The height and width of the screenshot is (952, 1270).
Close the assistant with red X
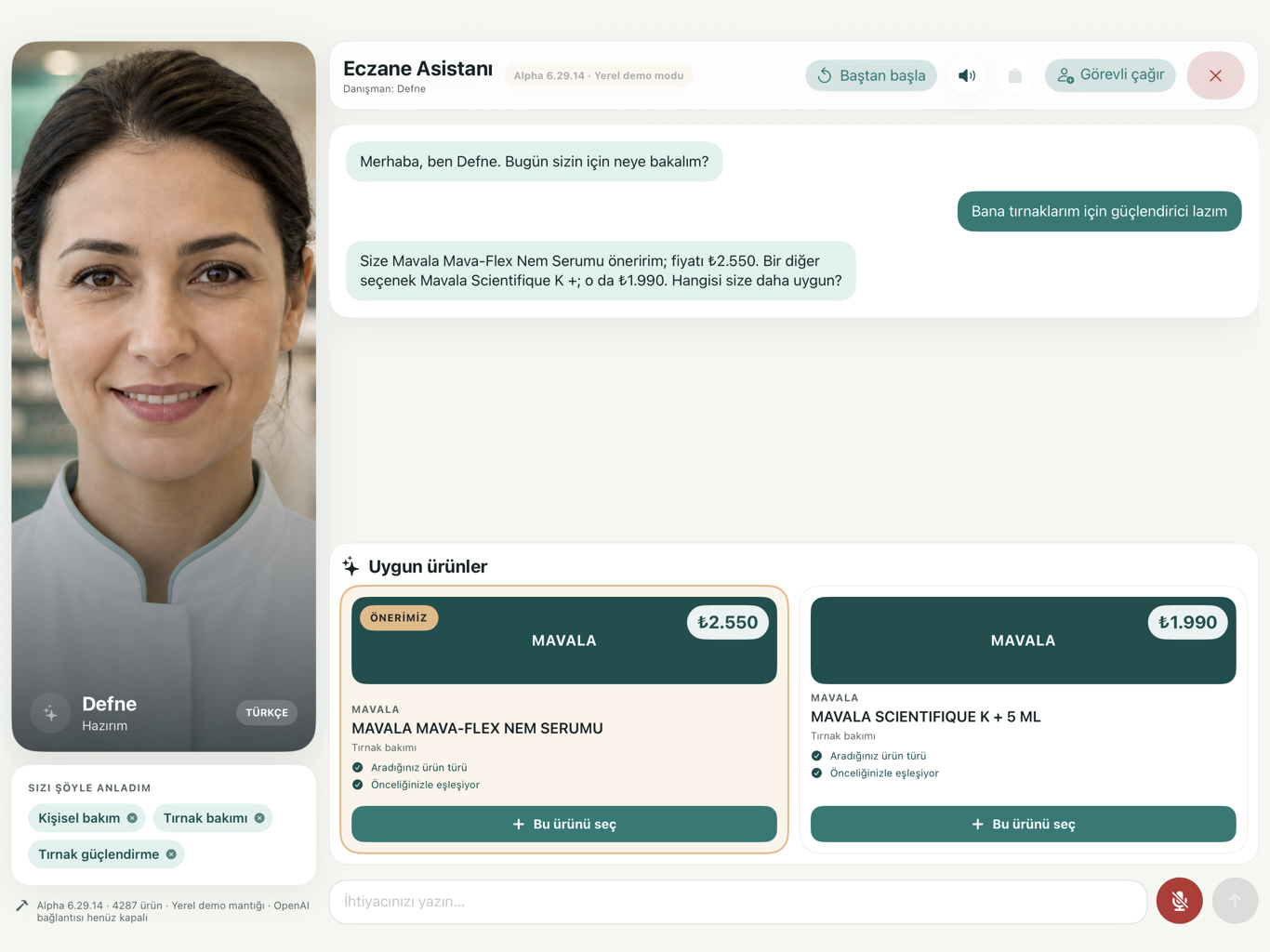pyautogui.click(x=1215, y=75)
